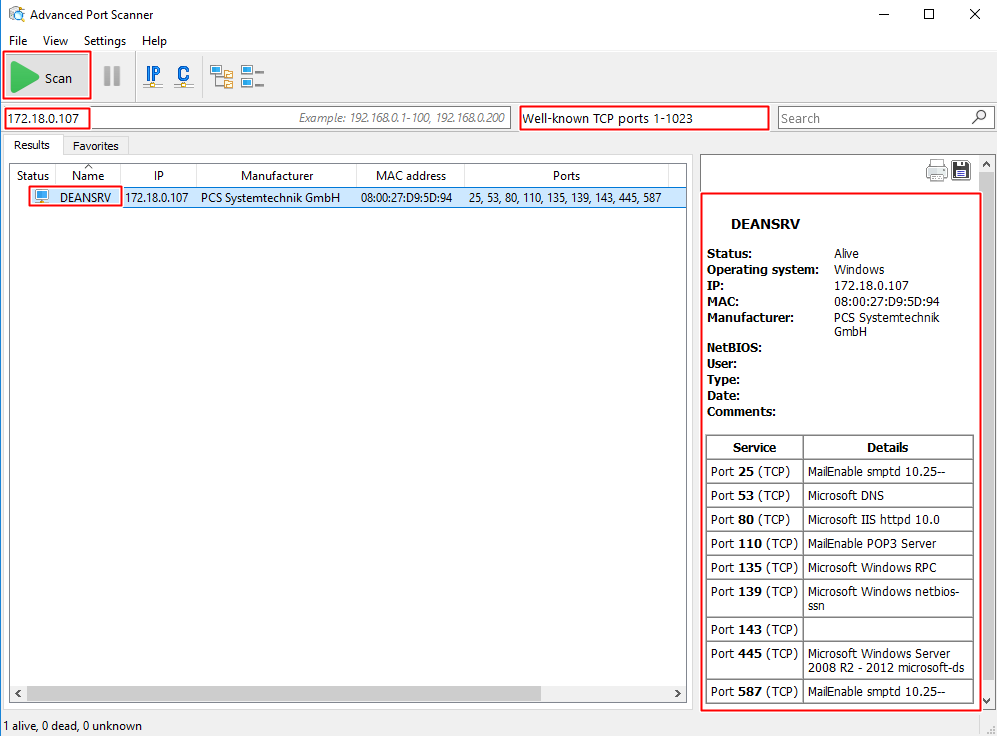Click Microsoft Windows netbios-ssn details cell

click(888, 598)
